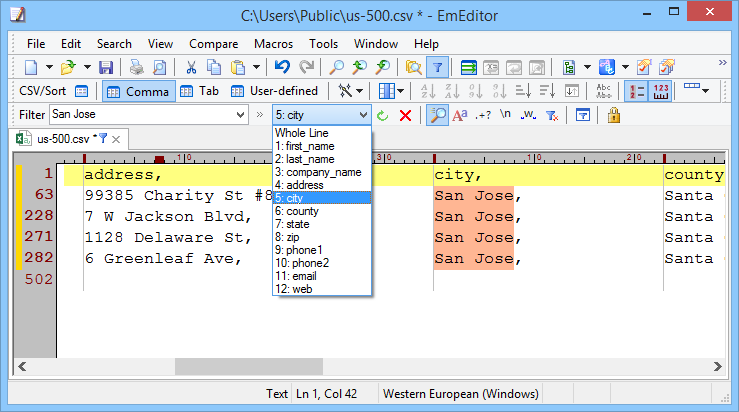Pick '7: state' in column list

(x=321, y=224)
